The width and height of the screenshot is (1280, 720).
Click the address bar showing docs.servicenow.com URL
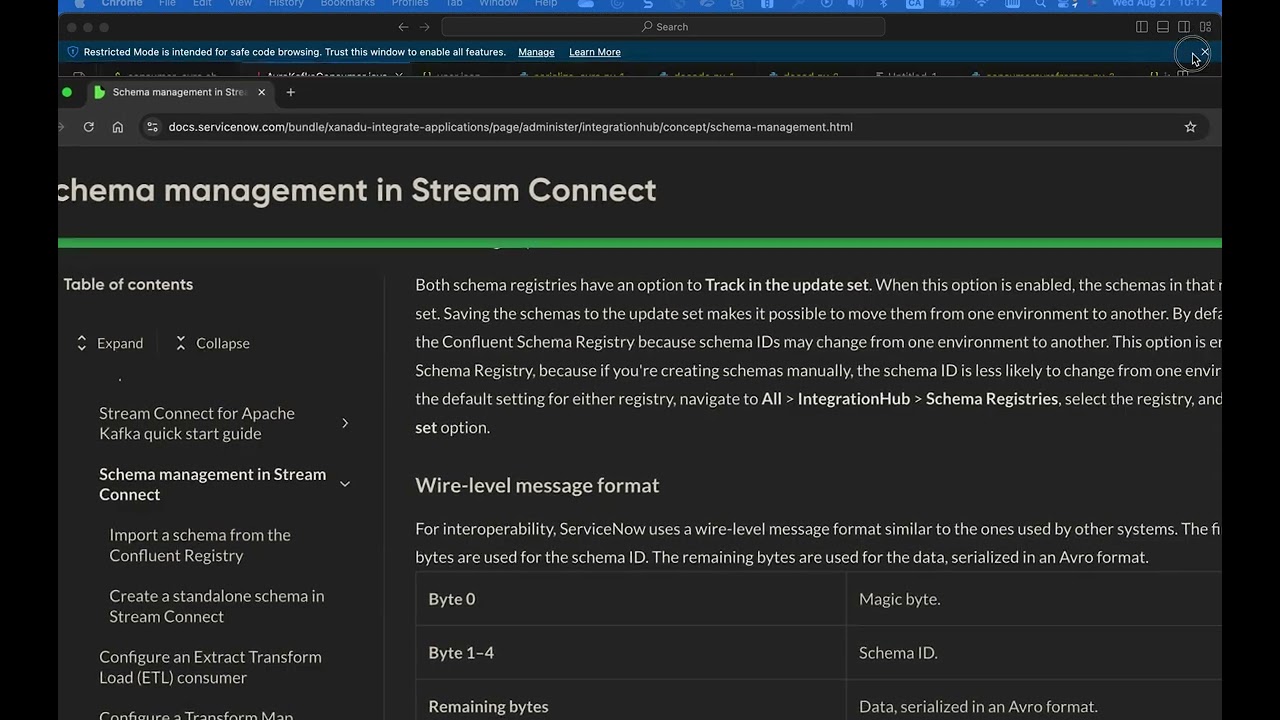pos(510,127)
